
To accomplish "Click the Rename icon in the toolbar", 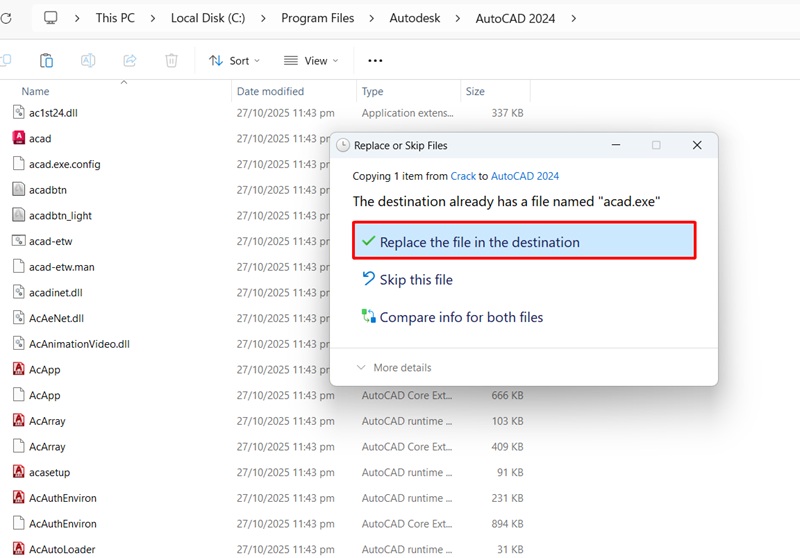I will click(x=88, y=61).
